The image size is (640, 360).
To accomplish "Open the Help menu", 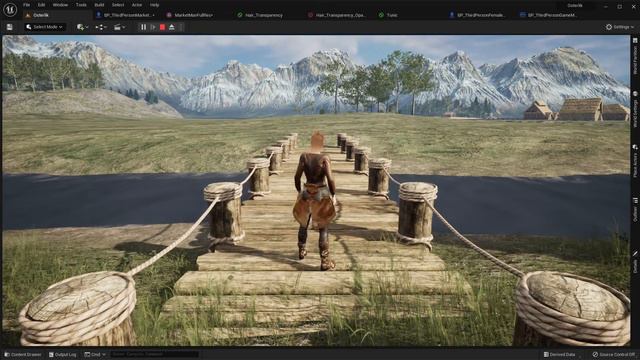I will [x=154, y=5].
